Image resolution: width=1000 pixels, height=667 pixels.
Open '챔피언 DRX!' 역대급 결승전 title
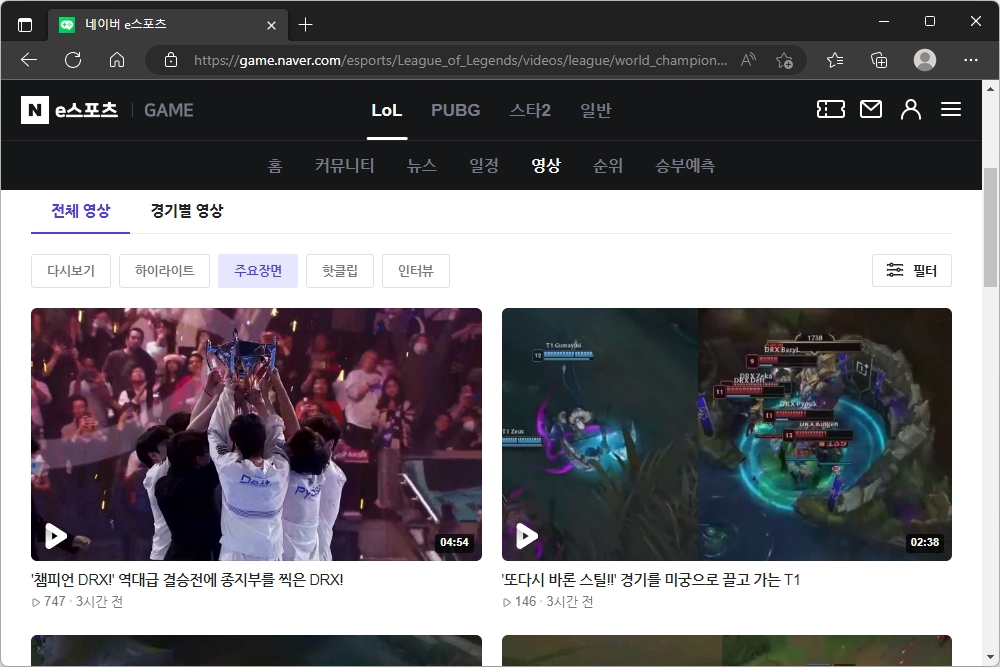[x=187, y=580]
